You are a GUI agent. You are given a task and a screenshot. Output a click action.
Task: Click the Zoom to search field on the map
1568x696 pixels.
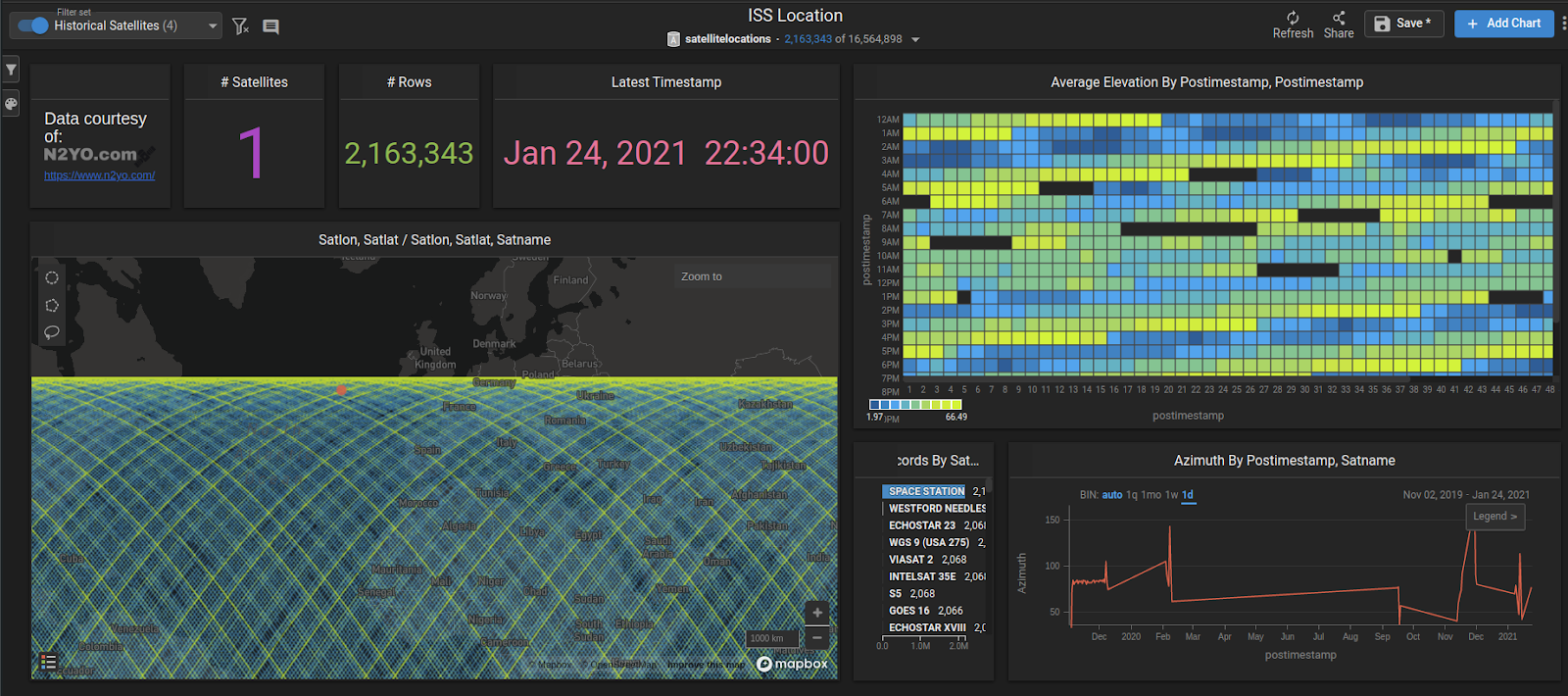click(753, 276)
